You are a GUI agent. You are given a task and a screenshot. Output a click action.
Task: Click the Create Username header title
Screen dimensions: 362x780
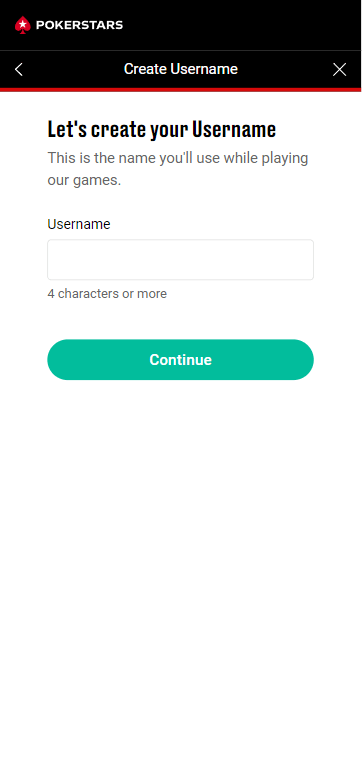[x=181, y=69]
